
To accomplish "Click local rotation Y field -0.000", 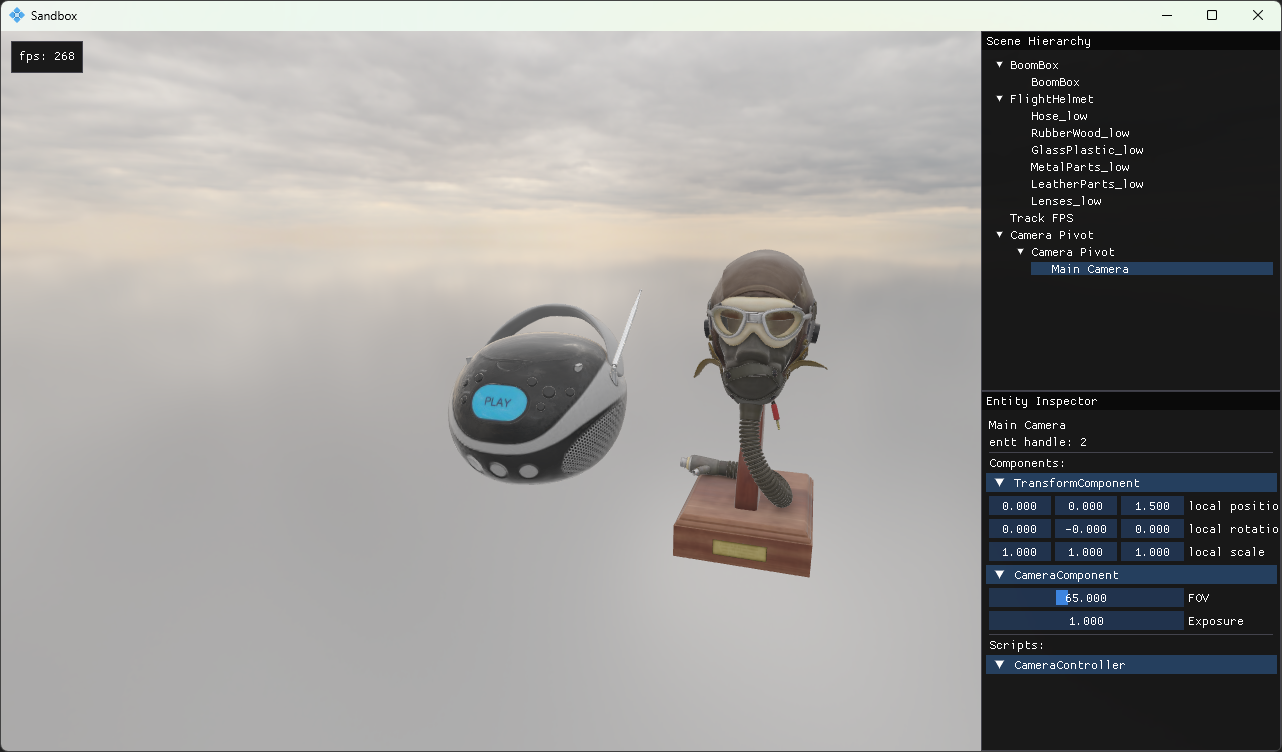I will [x=1086, y=529].
